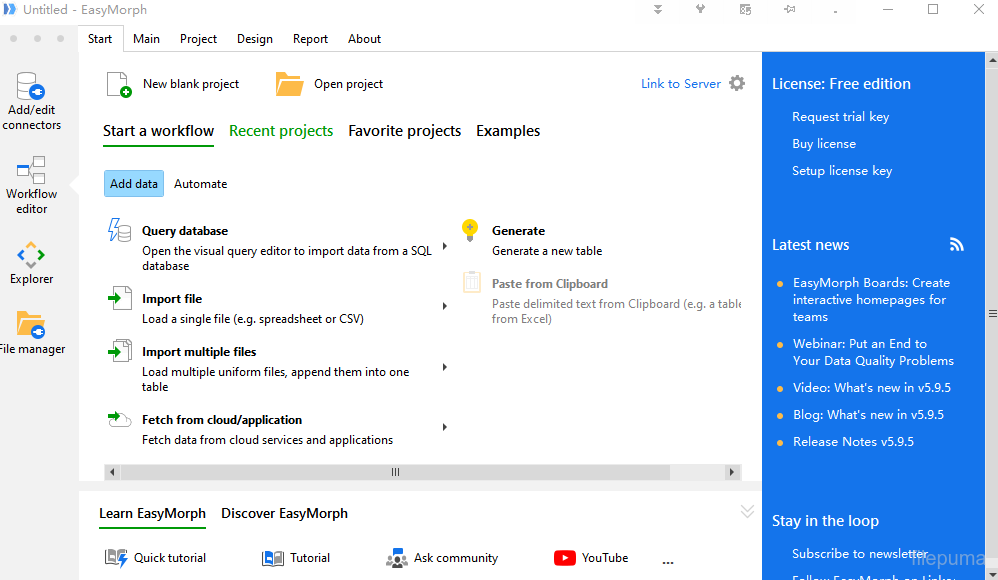Click the horizontal scrollbar under workflow list

pos(395,472)
